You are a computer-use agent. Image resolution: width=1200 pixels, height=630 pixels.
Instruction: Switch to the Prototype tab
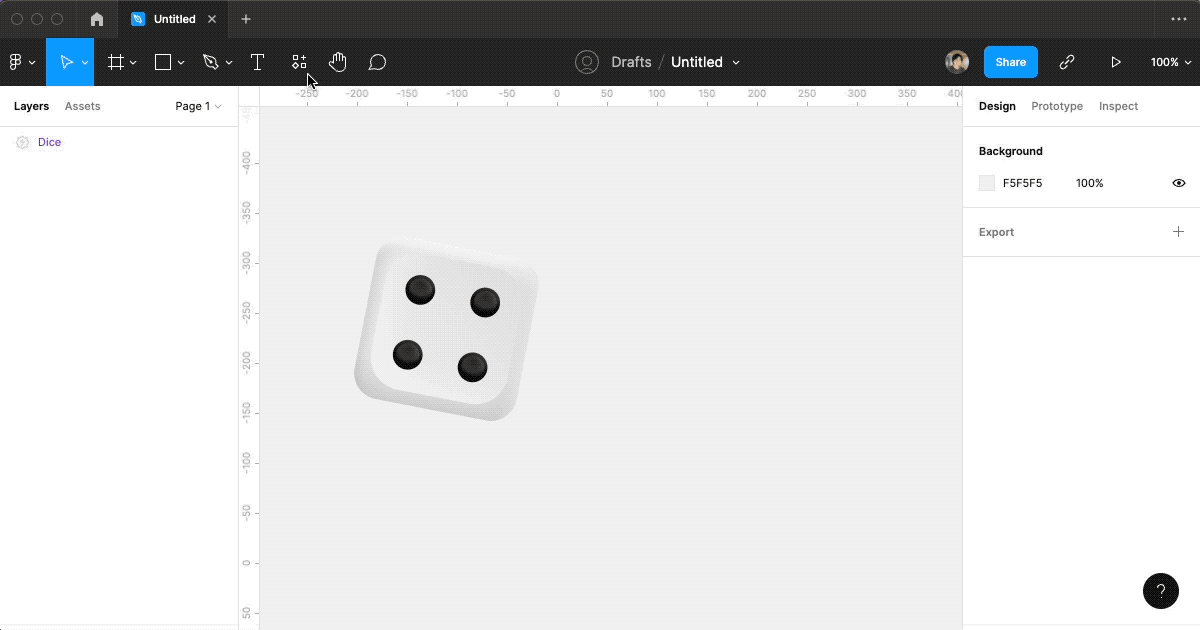pyautogui.click(x=1056, y=106)
